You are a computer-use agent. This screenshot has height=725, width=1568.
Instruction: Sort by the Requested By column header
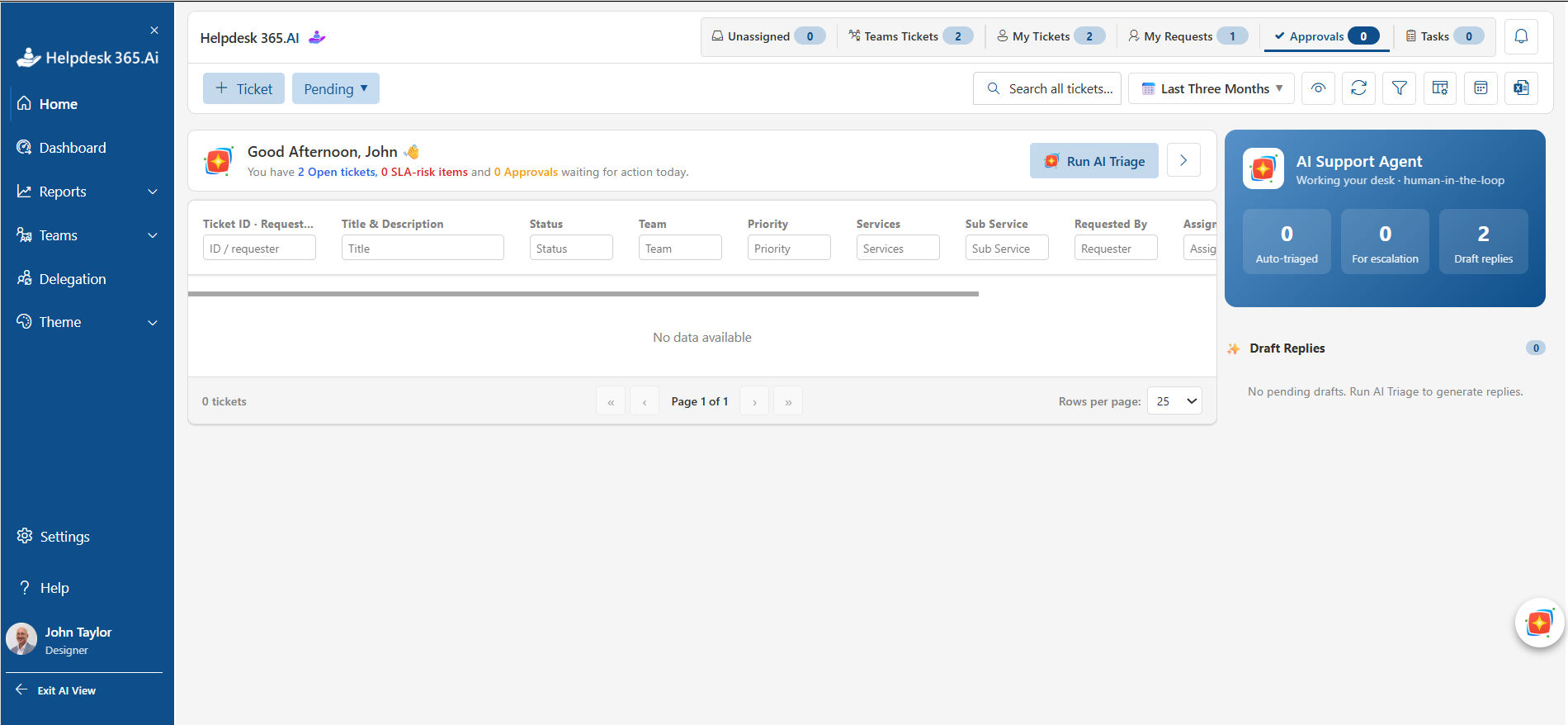(1110, 224)
